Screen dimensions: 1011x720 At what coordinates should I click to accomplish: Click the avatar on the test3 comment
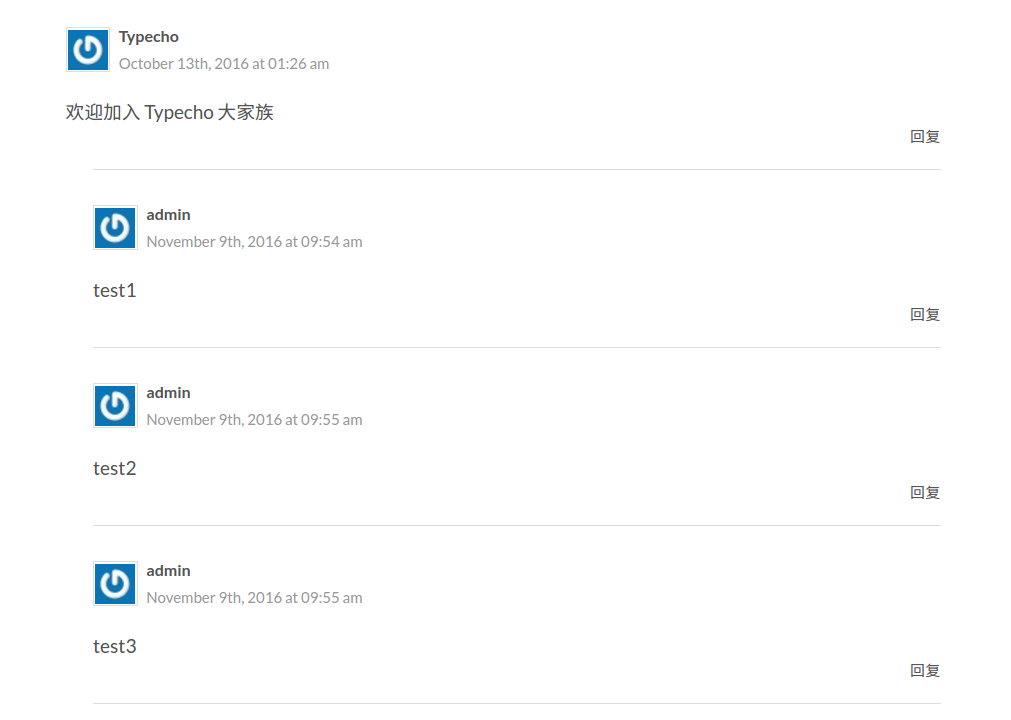point(115,583)
